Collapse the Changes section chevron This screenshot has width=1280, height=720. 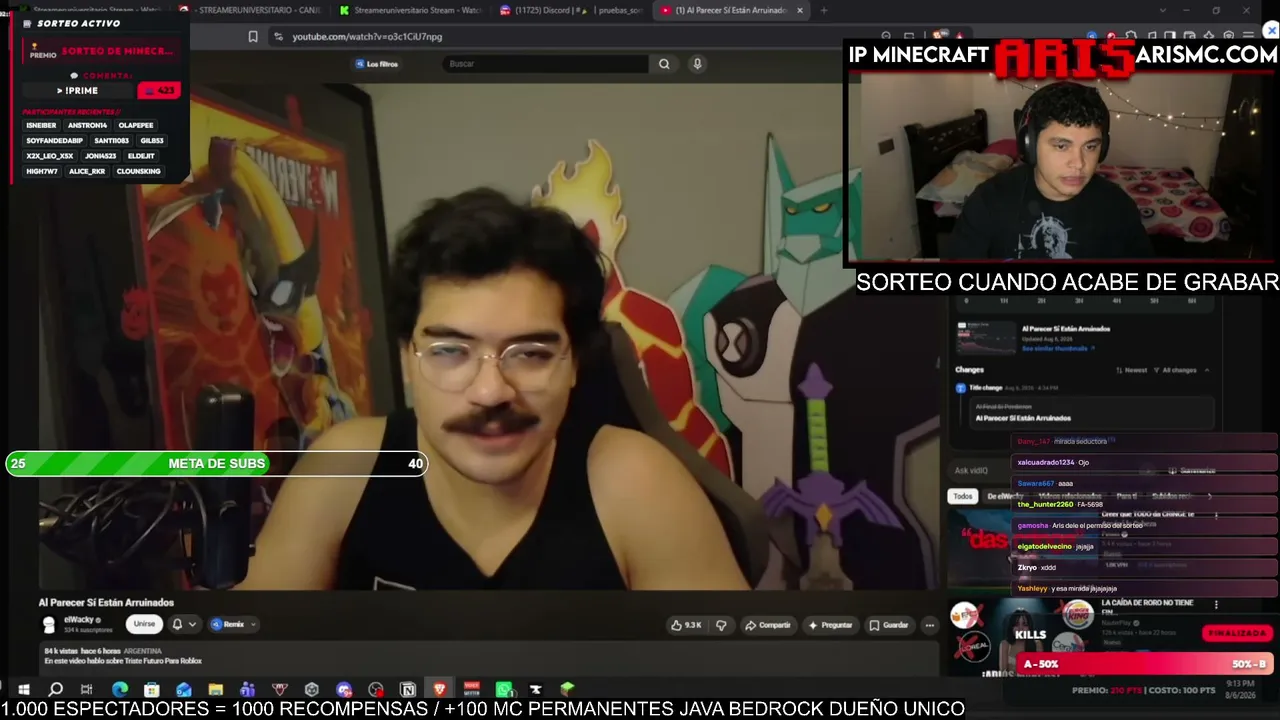(x=1207, y=370)
